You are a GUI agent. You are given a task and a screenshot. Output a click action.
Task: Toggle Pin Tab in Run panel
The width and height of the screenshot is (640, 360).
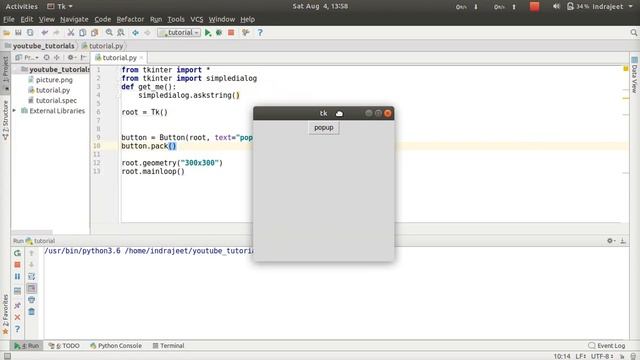tap(17, 305)
